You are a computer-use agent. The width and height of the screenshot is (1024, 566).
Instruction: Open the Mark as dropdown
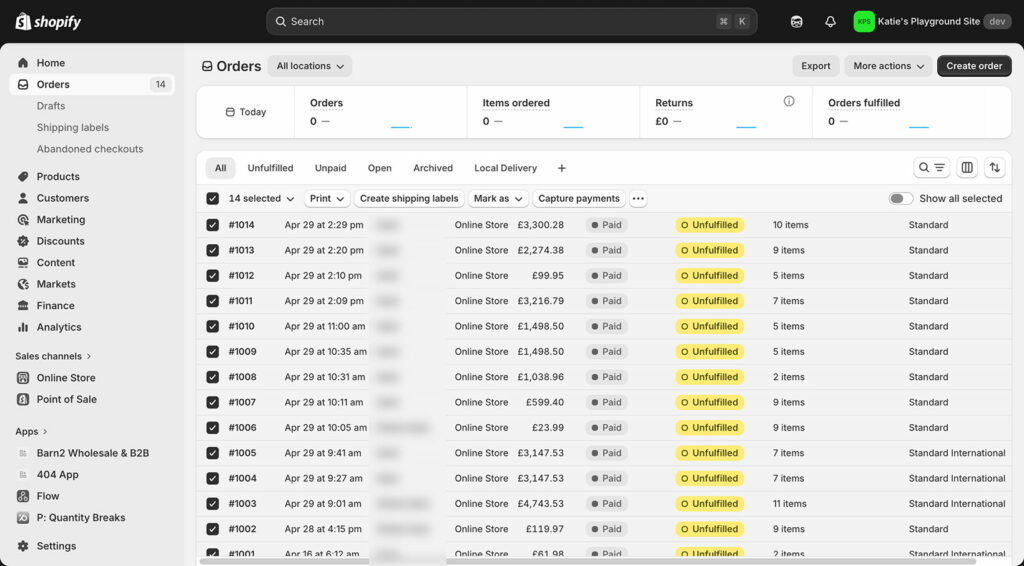(x=498, y=198)
